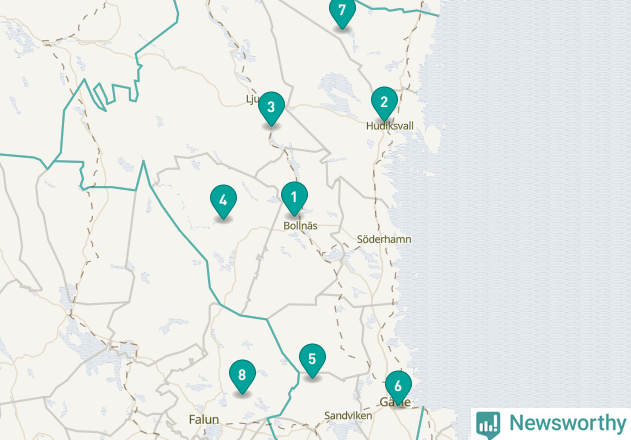Select map marker number 7 at top
This screenshot has width=631, height=440.
tap(342, 12)
